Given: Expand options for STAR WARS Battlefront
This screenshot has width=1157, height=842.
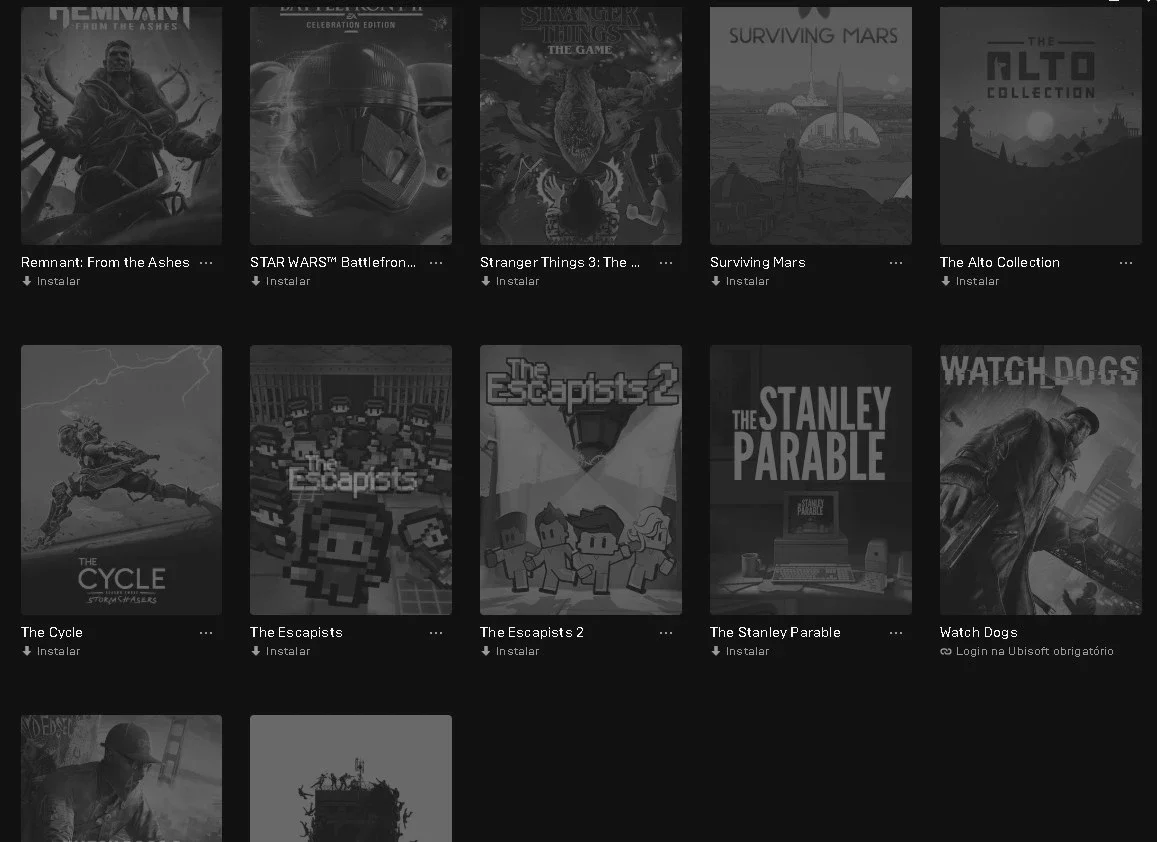Looking at the screenshot, I should pyautogui.click(x=436, y=263).
